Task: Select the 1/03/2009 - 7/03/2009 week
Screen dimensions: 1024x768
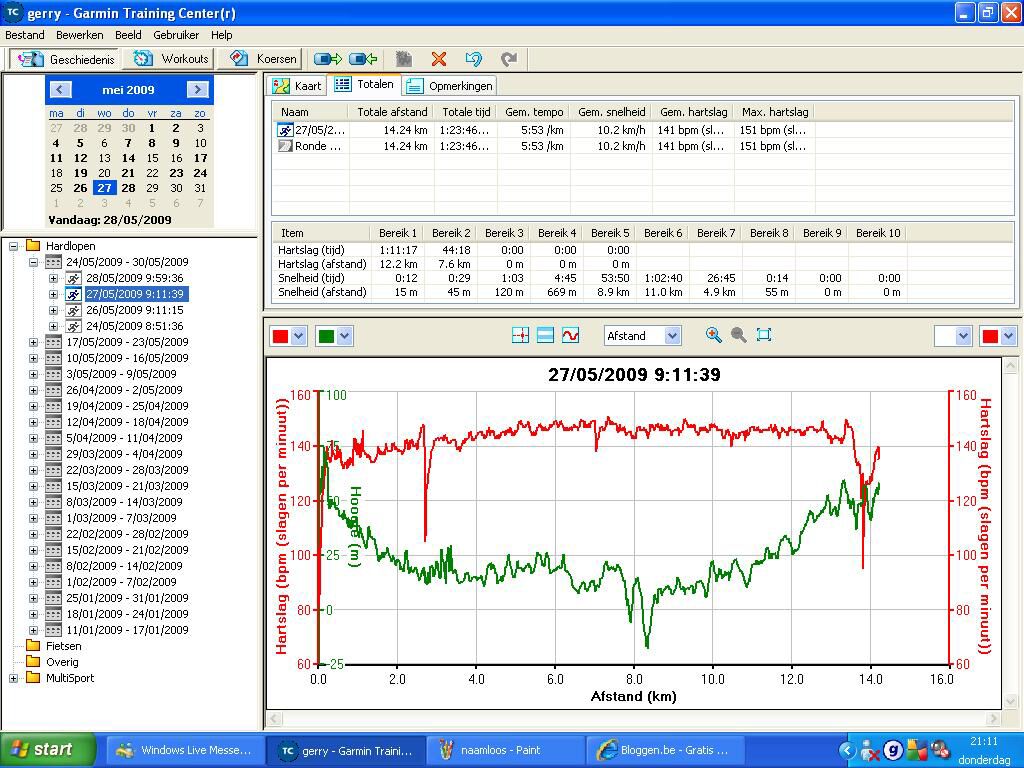Action: [121, 519]
